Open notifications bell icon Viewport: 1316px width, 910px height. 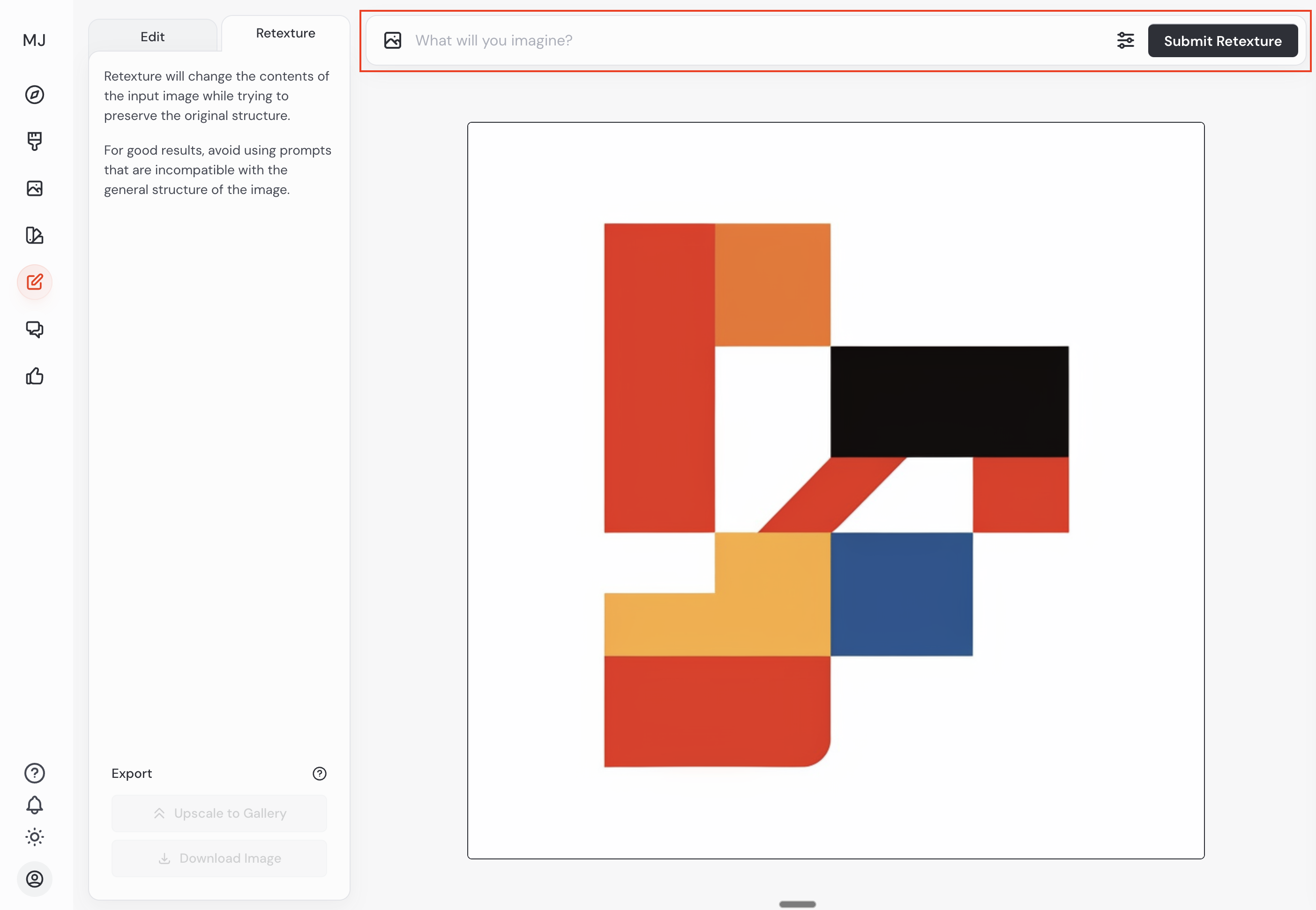tap(35, 805)
